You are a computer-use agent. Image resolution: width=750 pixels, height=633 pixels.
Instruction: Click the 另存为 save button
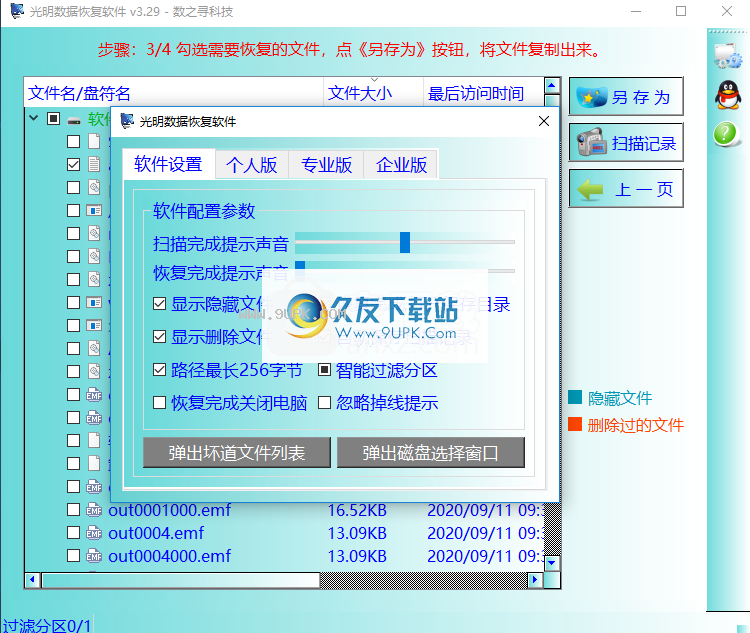coord(626,97)
